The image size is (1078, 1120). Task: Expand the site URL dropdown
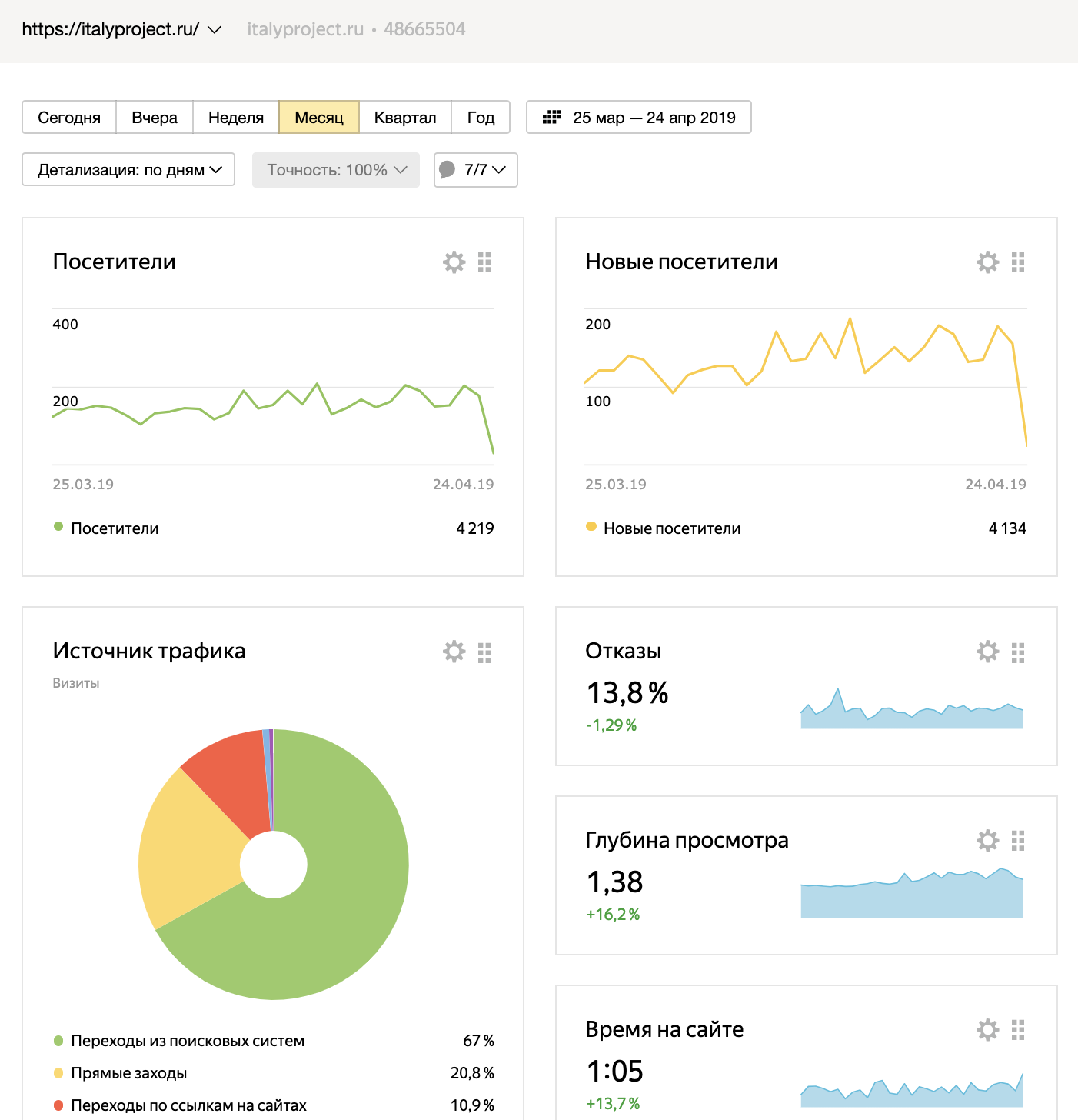pyautogui.click(x=215, y=30)
